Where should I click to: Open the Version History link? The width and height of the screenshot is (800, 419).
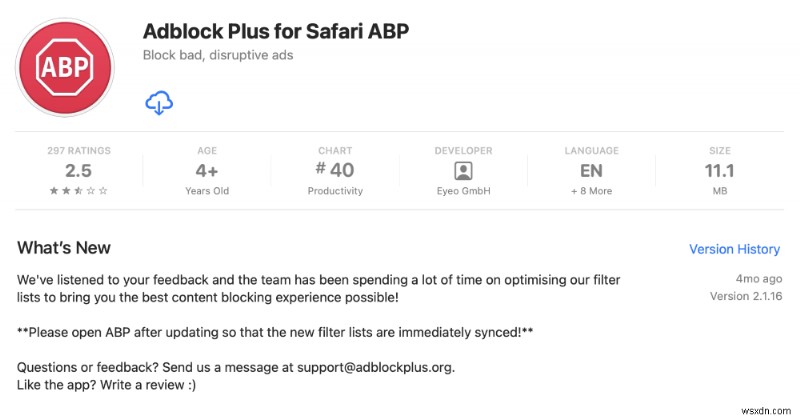point(734,249)
